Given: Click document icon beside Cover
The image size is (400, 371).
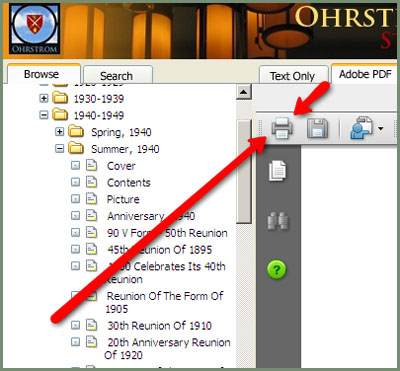Looking at the screenshot, I should click(91, 165).
